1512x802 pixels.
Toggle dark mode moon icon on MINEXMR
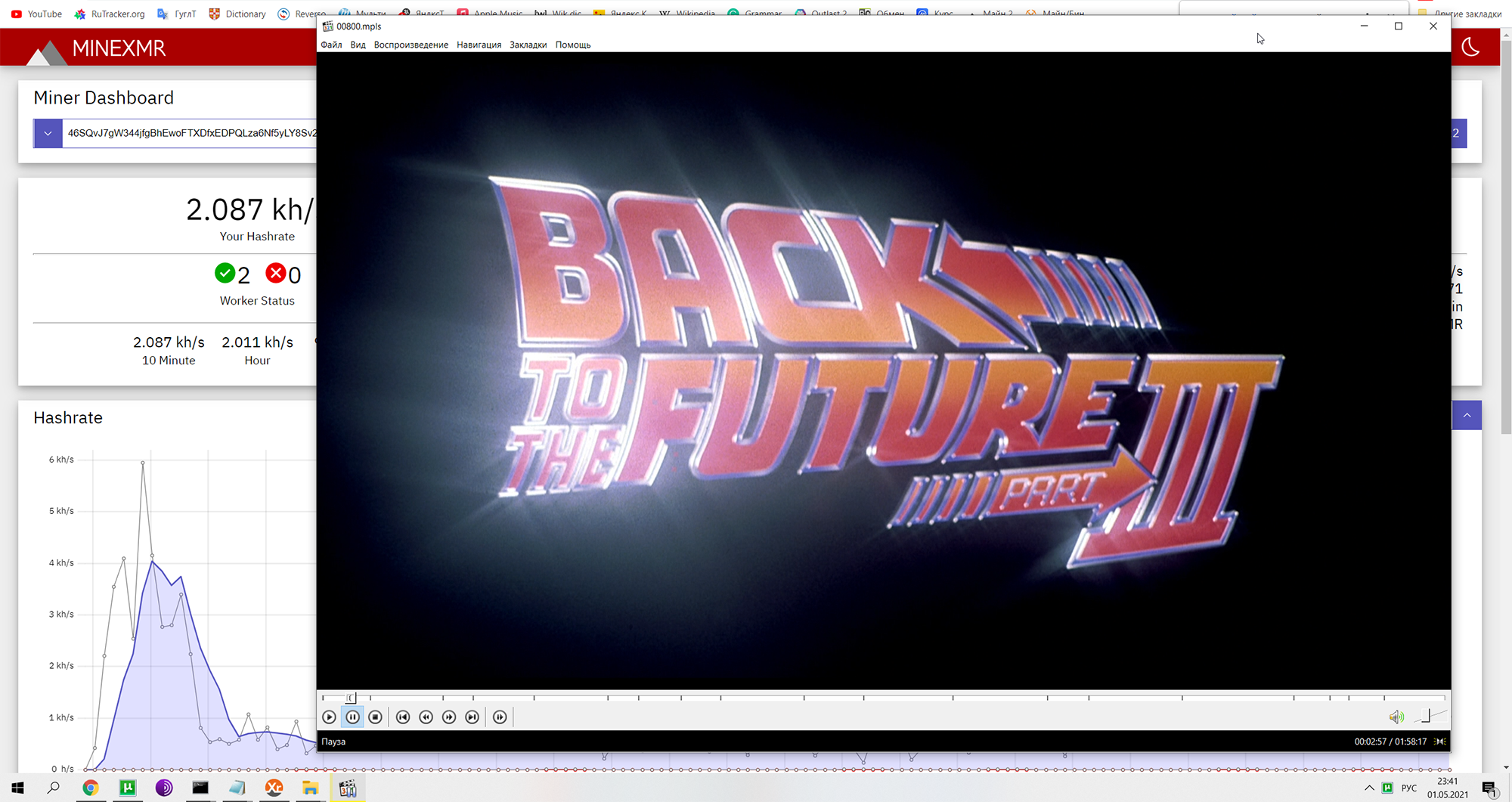[1470, 47]
